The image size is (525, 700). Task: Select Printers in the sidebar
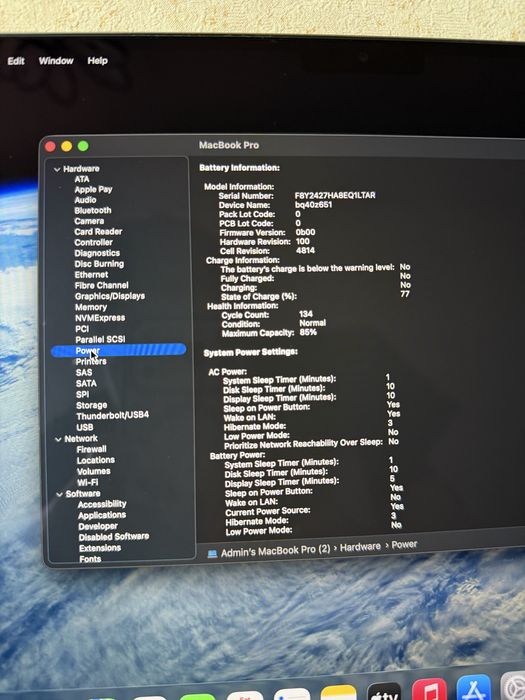point(91,362)
